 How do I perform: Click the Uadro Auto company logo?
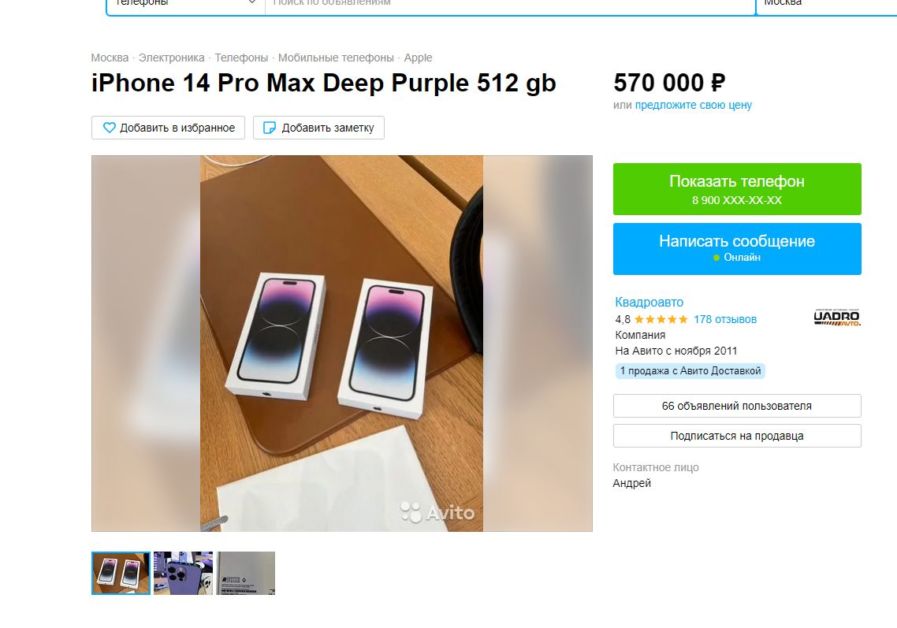(x=837, y=318)
